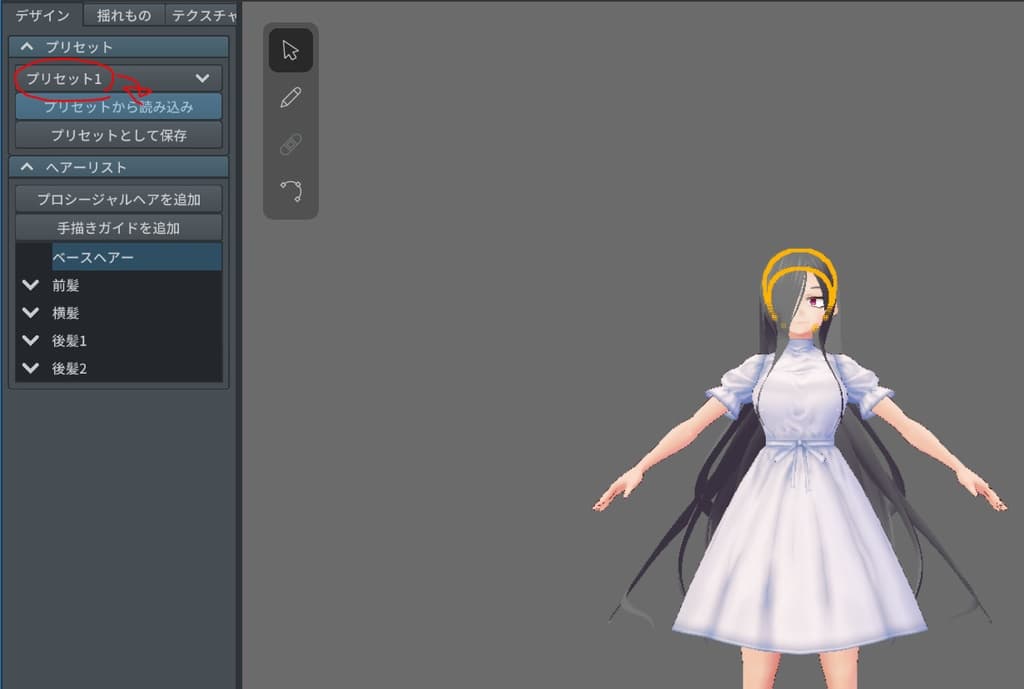
Task: Click the プリセットから読み込み button
Action: [x=118, y=107]
